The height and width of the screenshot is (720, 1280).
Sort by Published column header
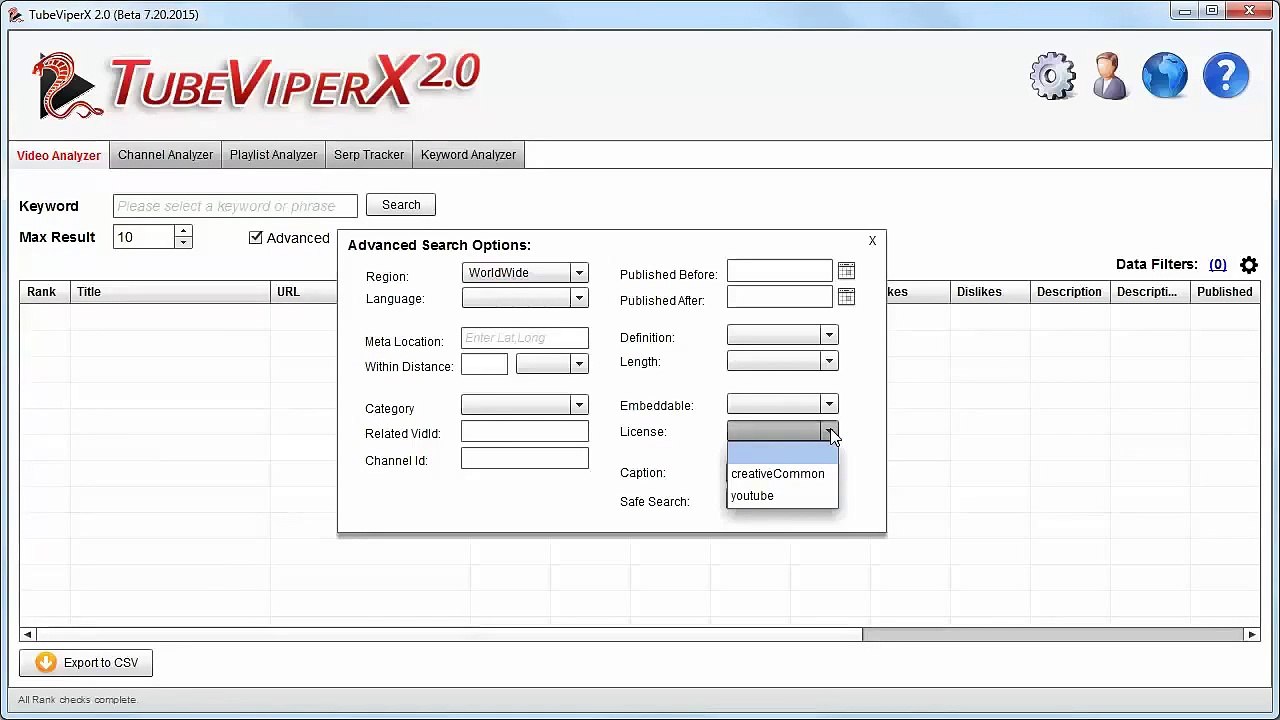click(1224, 292)
